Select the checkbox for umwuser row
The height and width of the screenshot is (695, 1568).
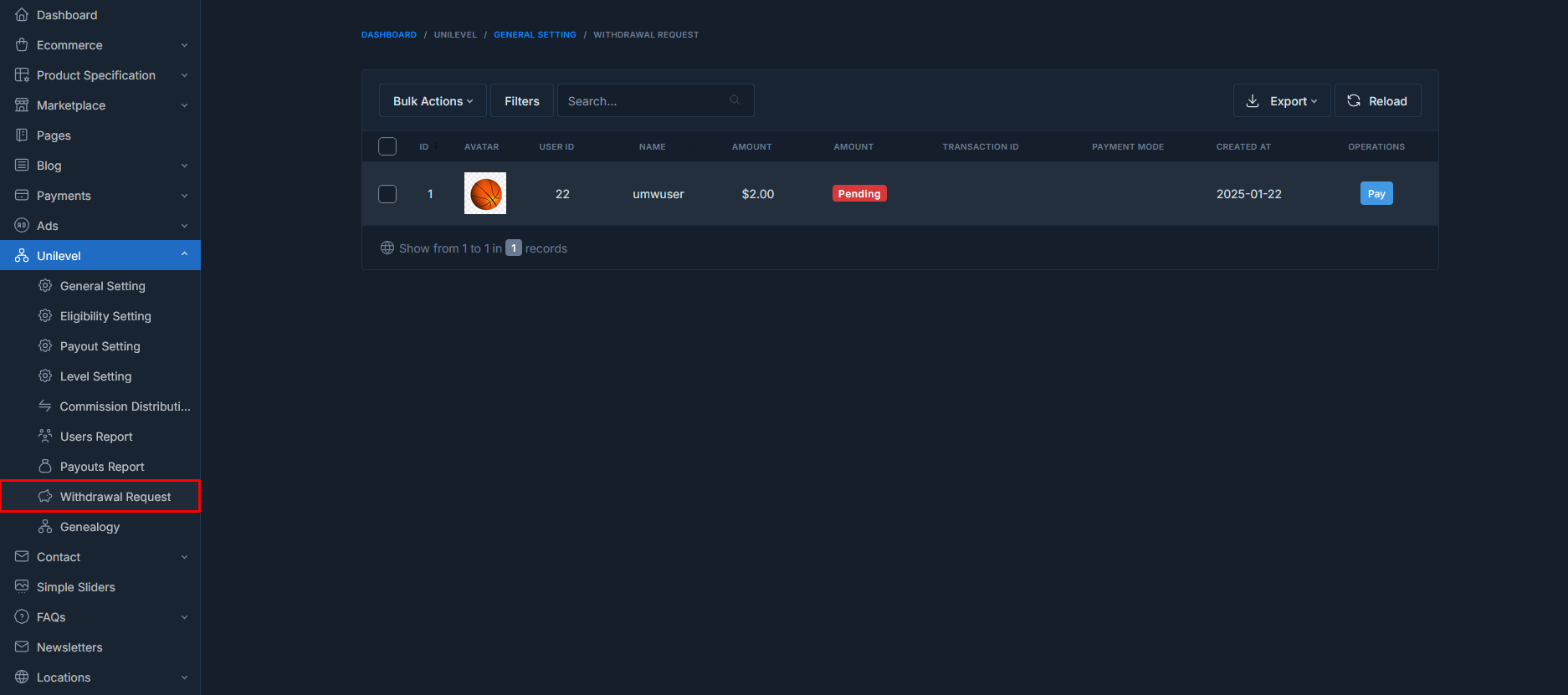click(387, 194)
